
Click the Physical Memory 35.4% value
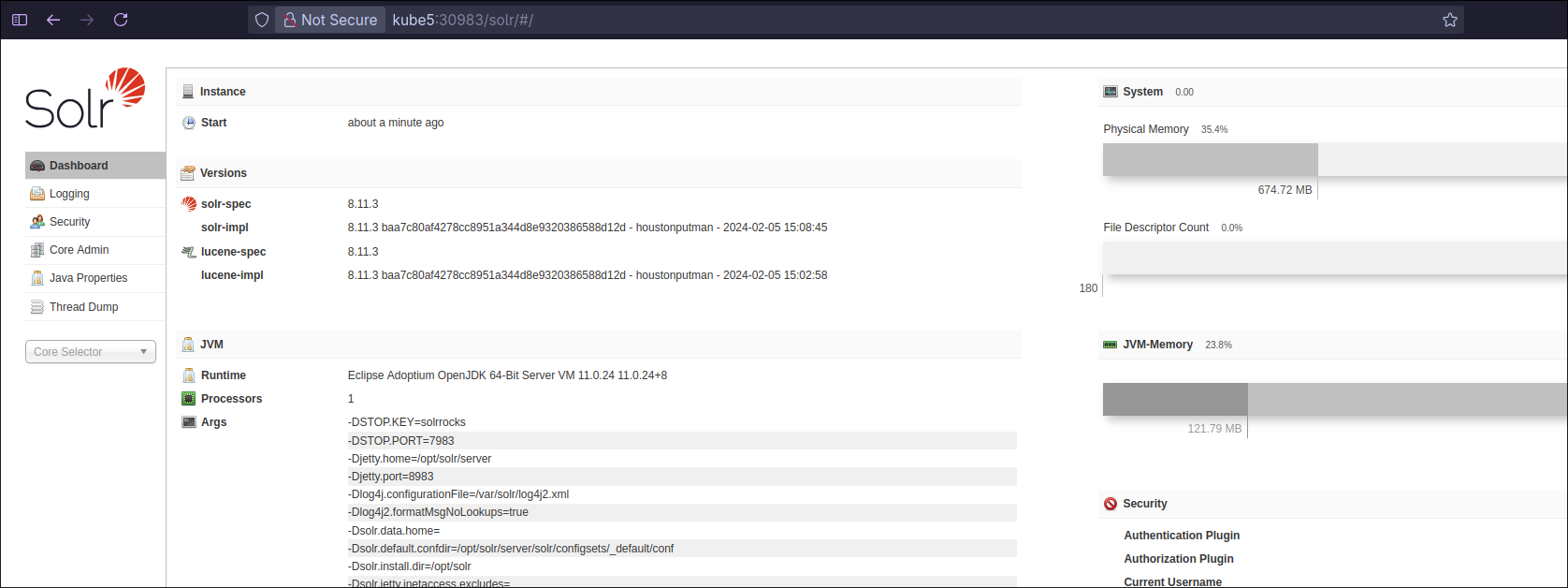(1214, 129)
